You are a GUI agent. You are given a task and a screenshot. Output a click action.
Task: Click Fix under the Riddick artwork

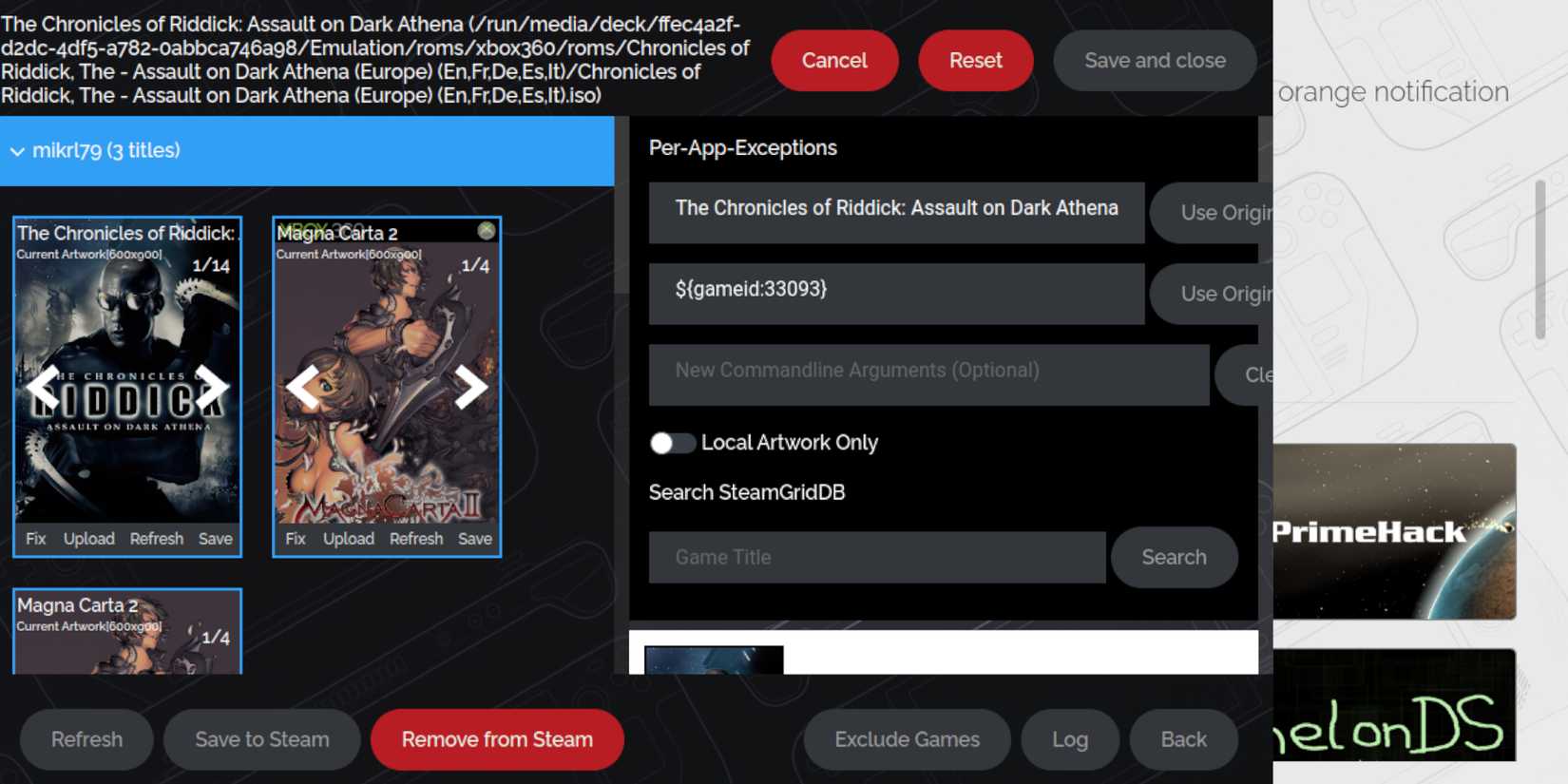coord(36,539)
